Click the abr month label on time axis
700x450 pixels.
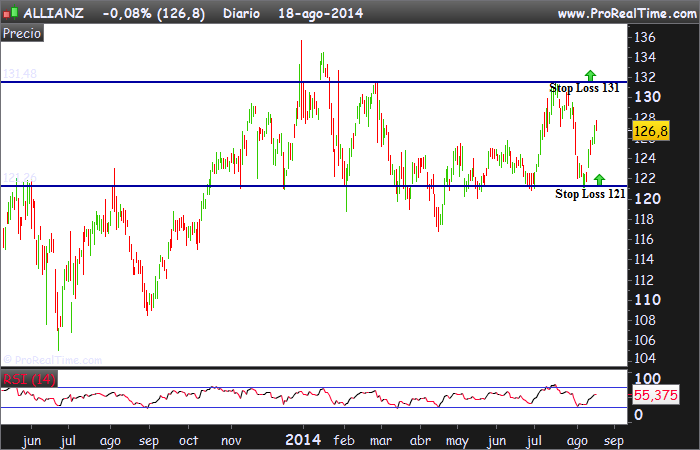click(421, 441)
